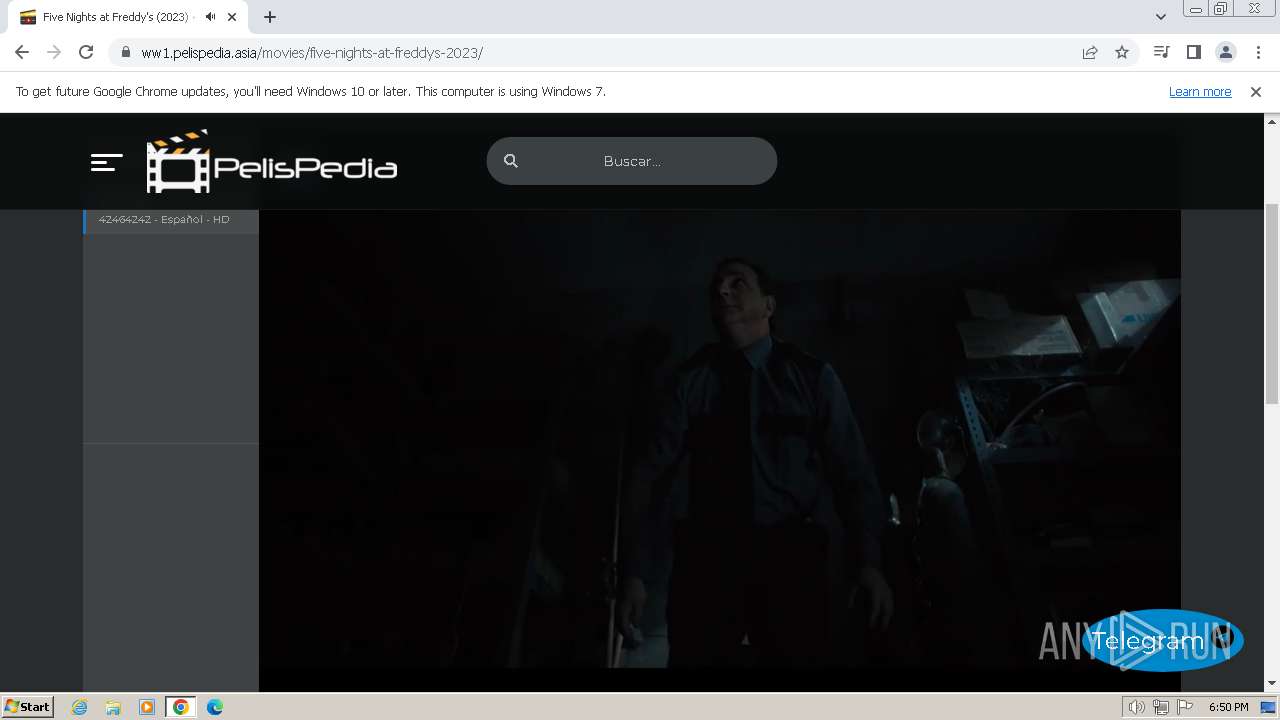Viewport: 1280px width, 720px height.
Task: Mute the tab via speaker icon
Action: tap(210, 17)
